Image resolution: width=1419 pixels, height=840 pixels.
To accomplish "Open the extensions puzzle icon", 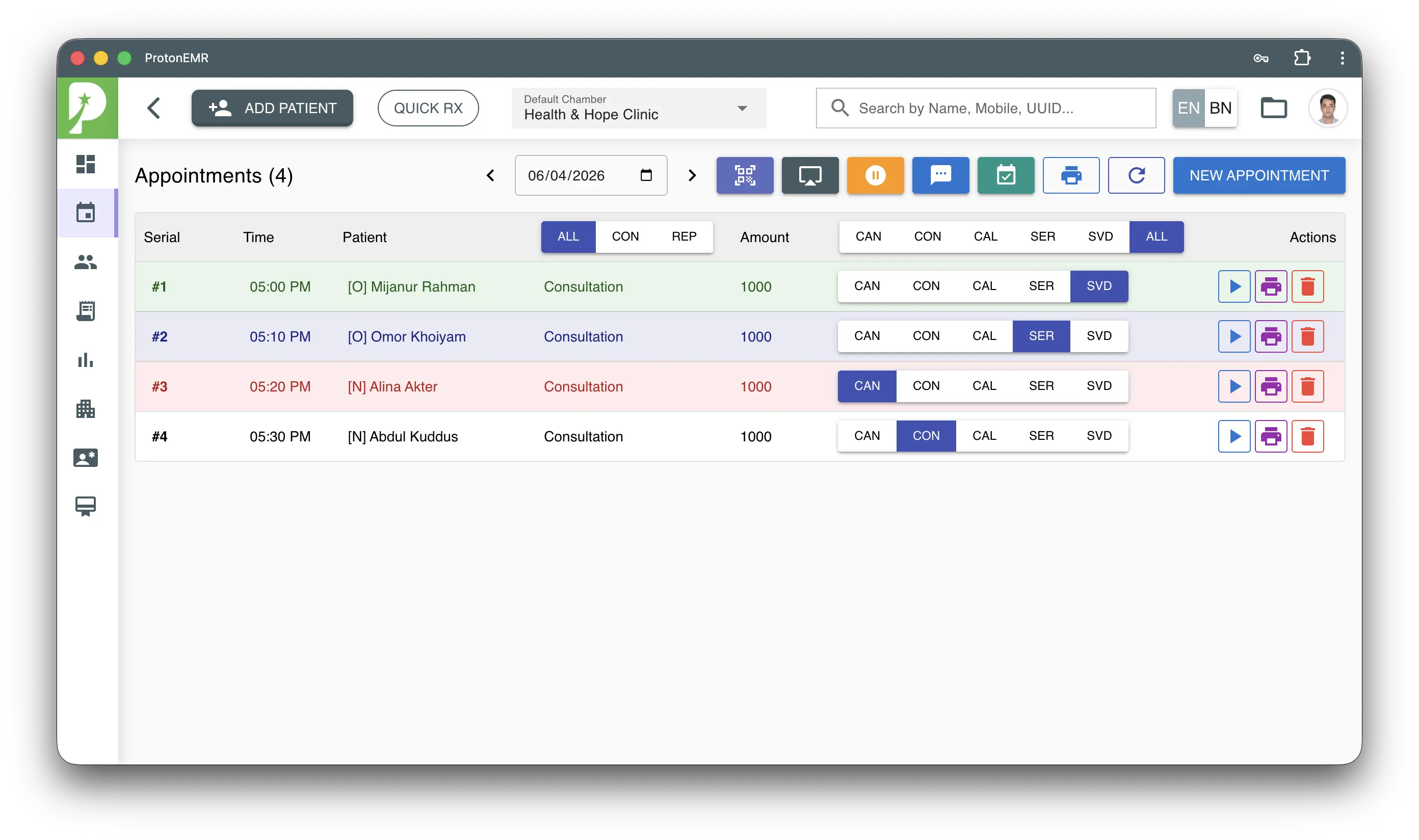I will coord(1302,58).
